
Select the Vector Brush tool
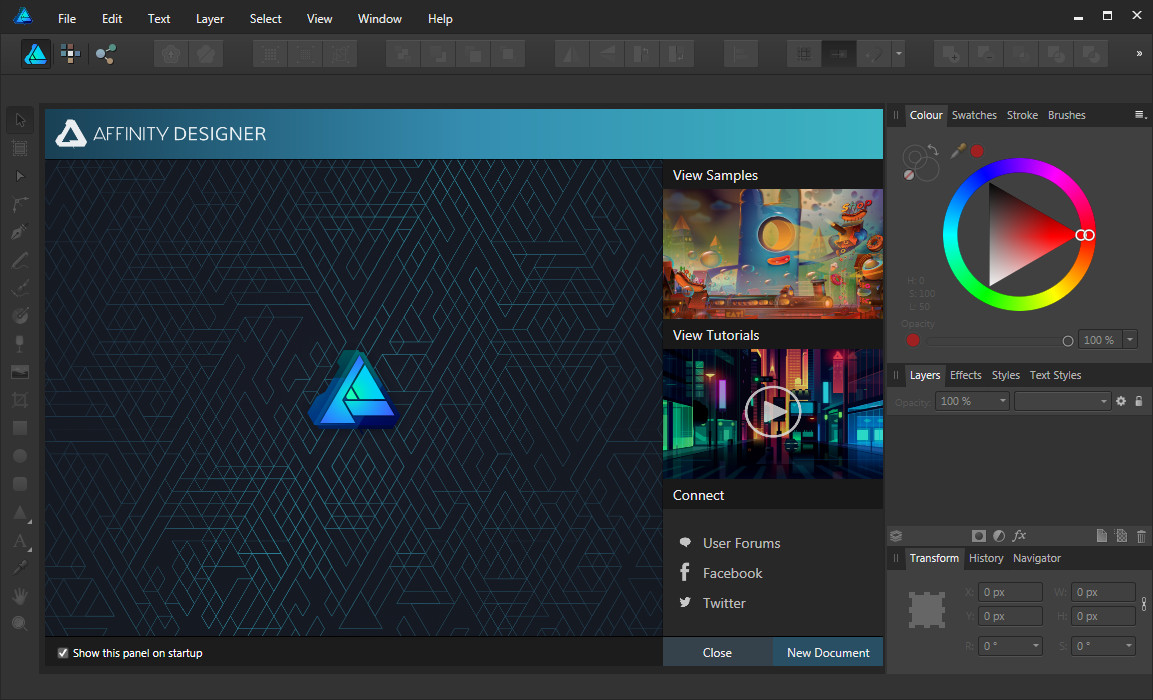[20, 288]
